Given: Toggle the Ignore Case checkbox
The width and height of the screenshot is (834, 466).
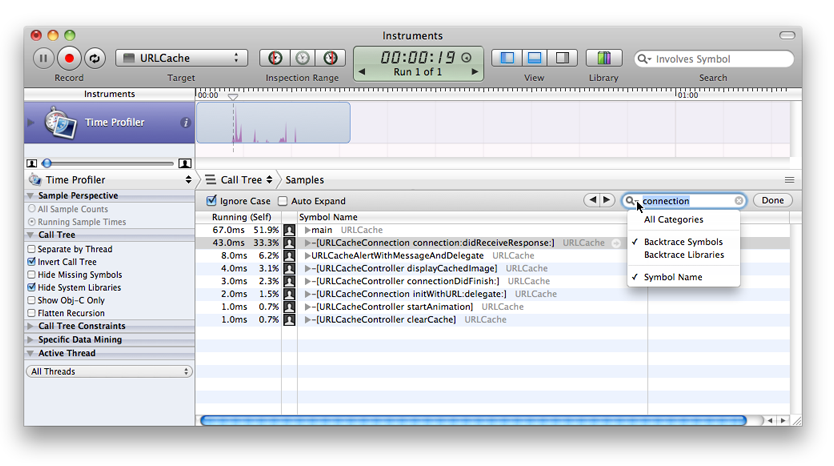Looking at the screenshot, I should coord(211,201).
